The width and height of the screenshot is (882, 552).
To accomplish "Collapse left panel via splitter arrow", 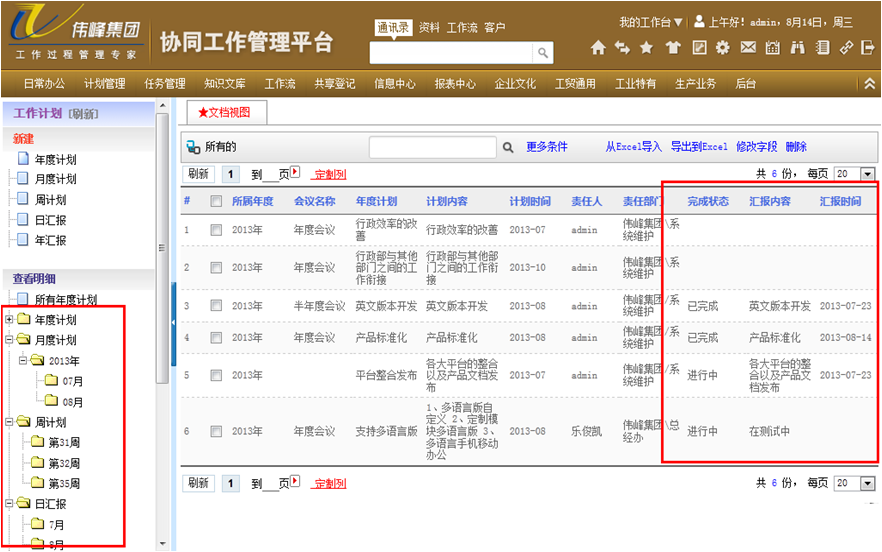I will click(173, 323).
